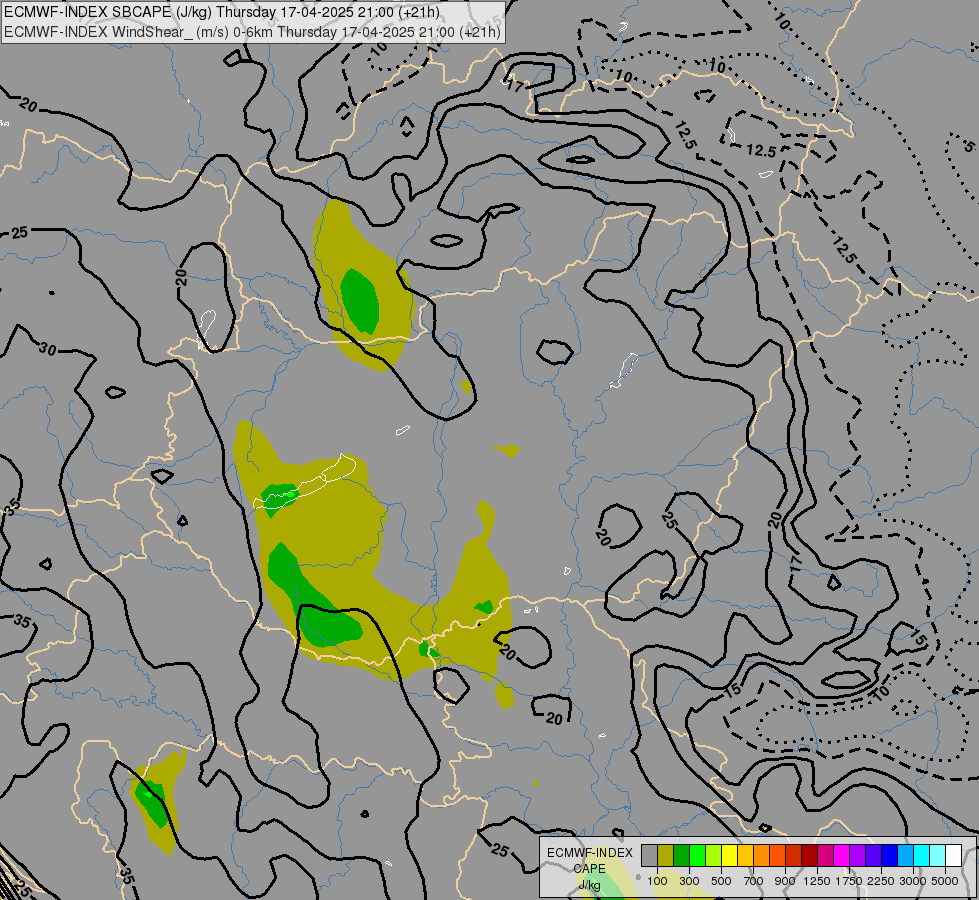Select the bright green legend swatch after 300
The height and width of the screenshot is (900, 979).
coord(697,856)
